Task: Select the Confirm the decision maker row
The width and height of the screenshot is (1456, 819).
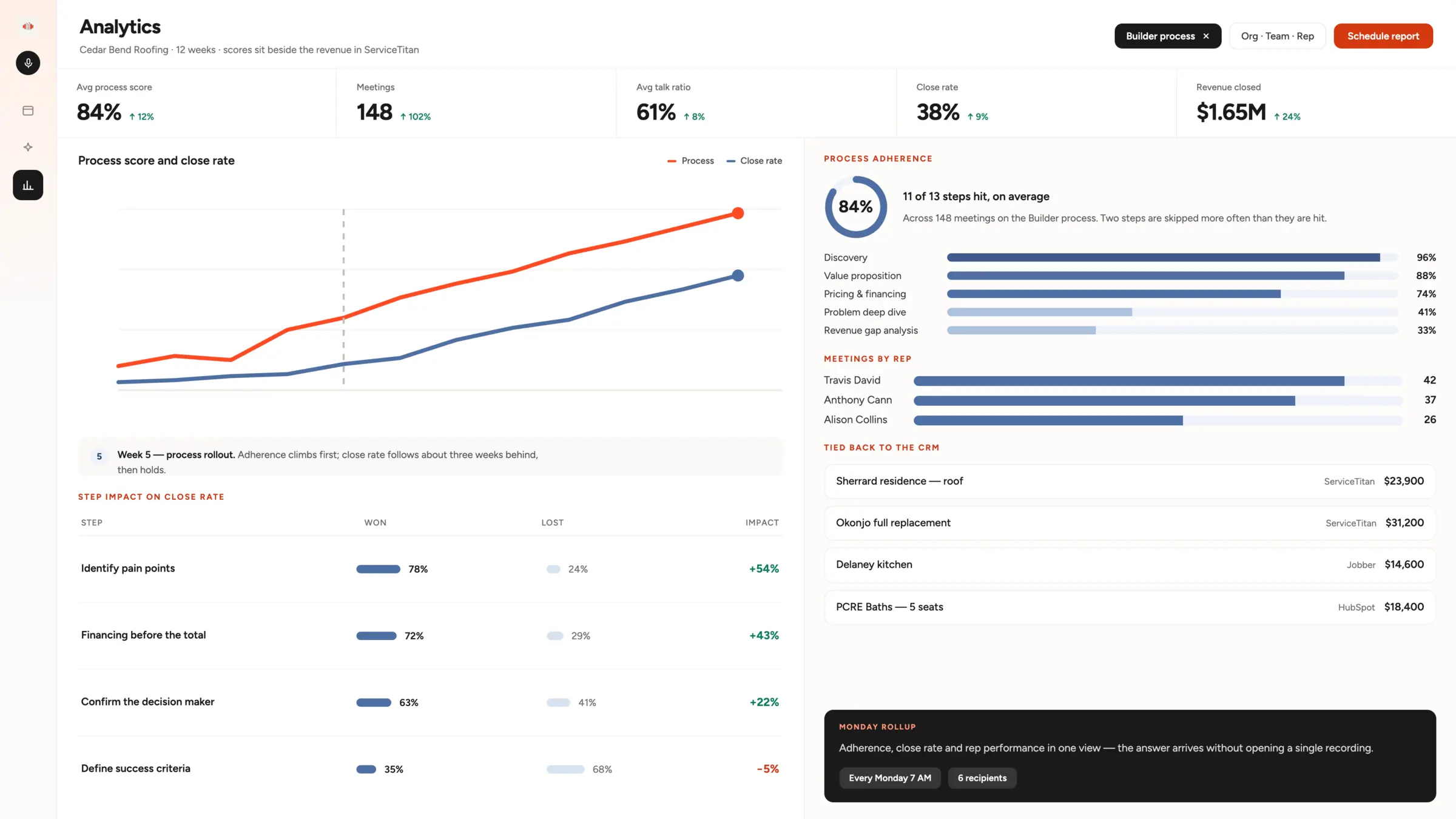Action: [430, 703]
